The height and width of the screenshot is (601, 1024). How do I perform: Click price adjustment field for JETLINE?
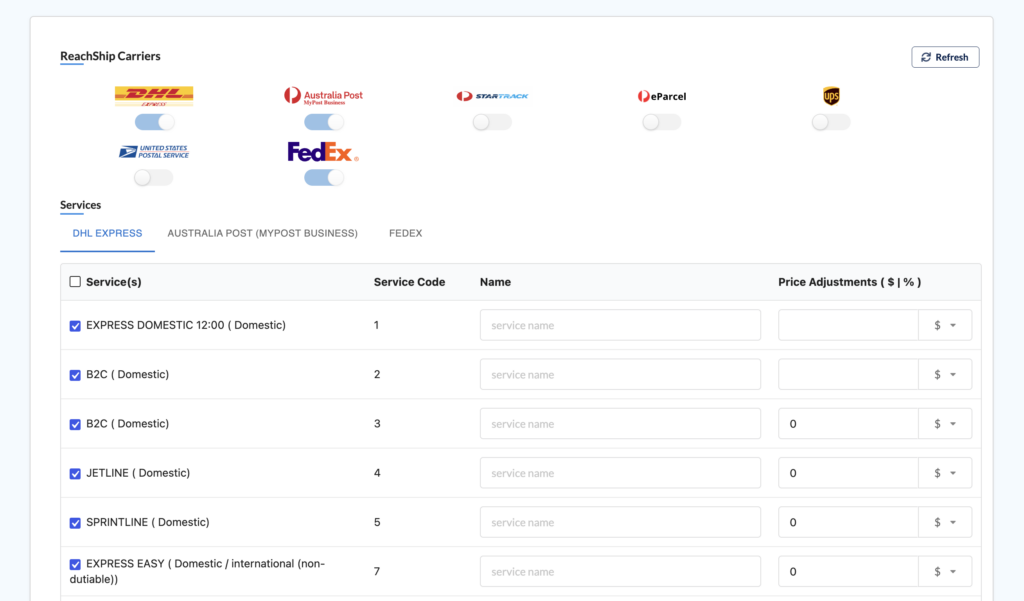[848, 473]
